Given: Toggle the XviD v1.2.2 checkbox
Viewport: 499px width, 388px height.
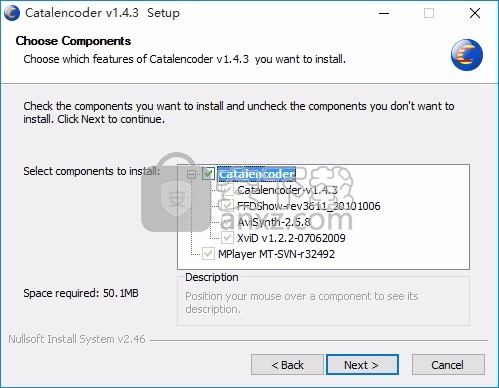Looking at the screenshot, I should (227, 238).
